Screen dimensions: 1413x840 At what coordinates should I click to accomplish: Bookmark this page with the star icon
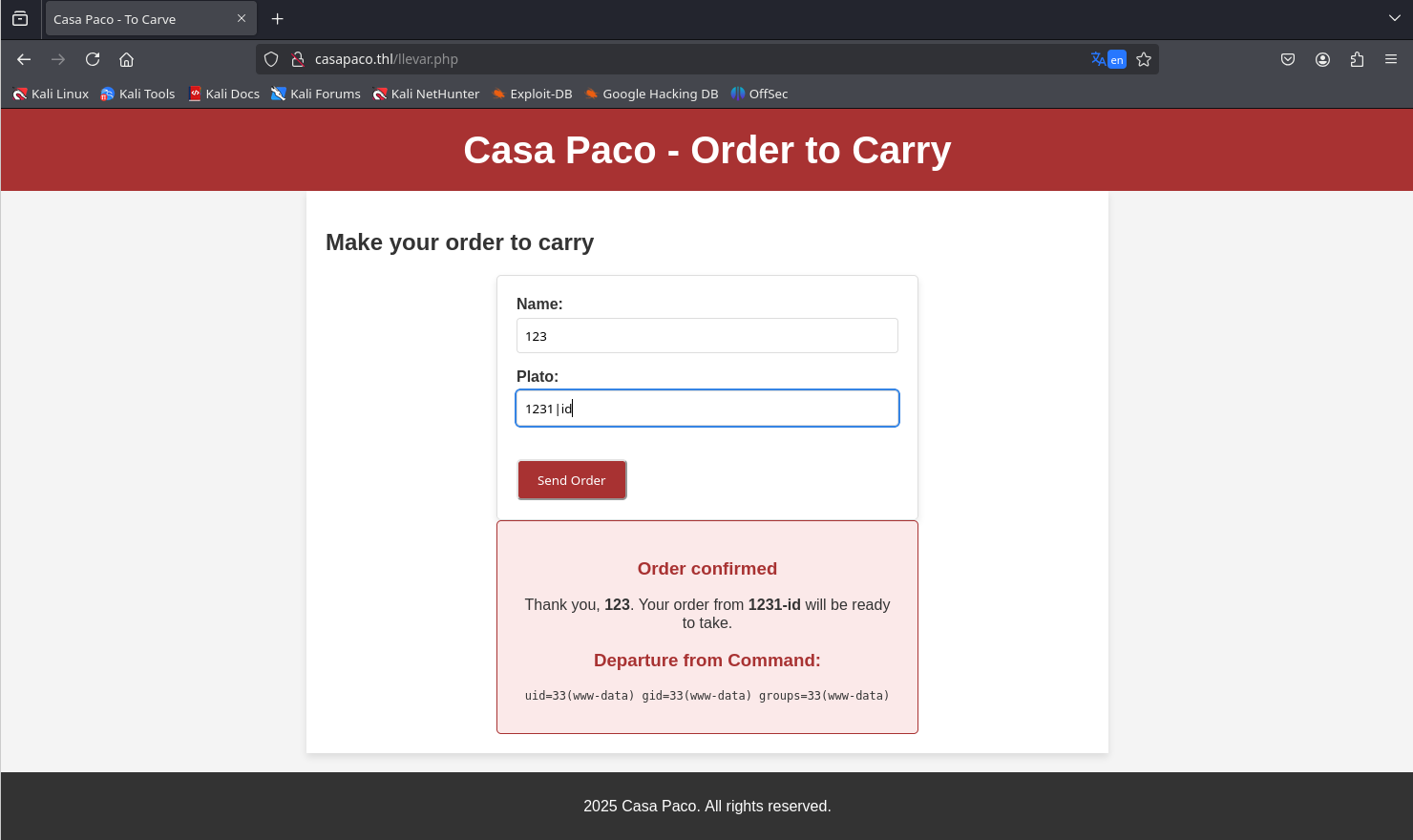1144,59
